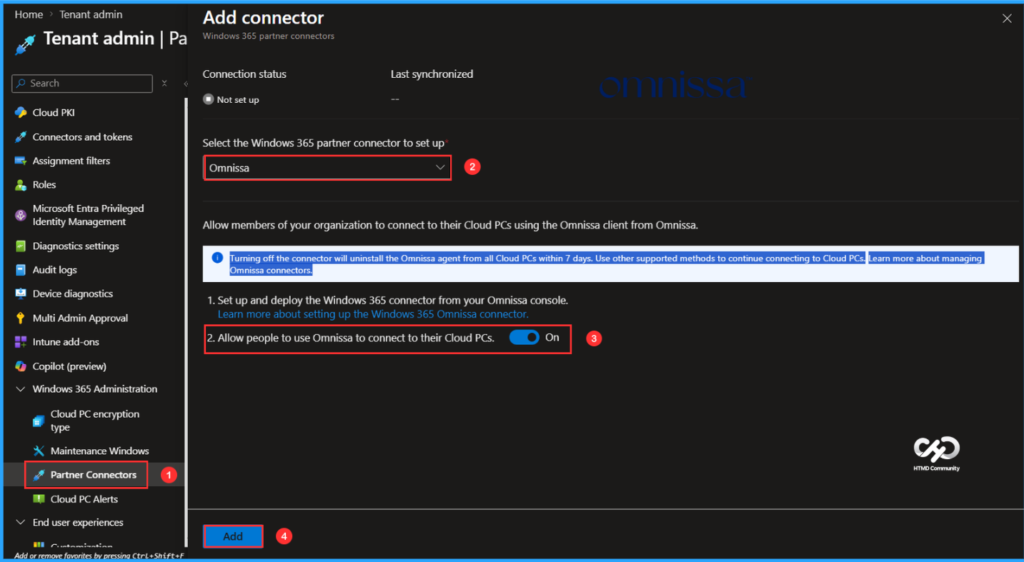Select Audit logs in the sidebar

[x=55, y=270]
